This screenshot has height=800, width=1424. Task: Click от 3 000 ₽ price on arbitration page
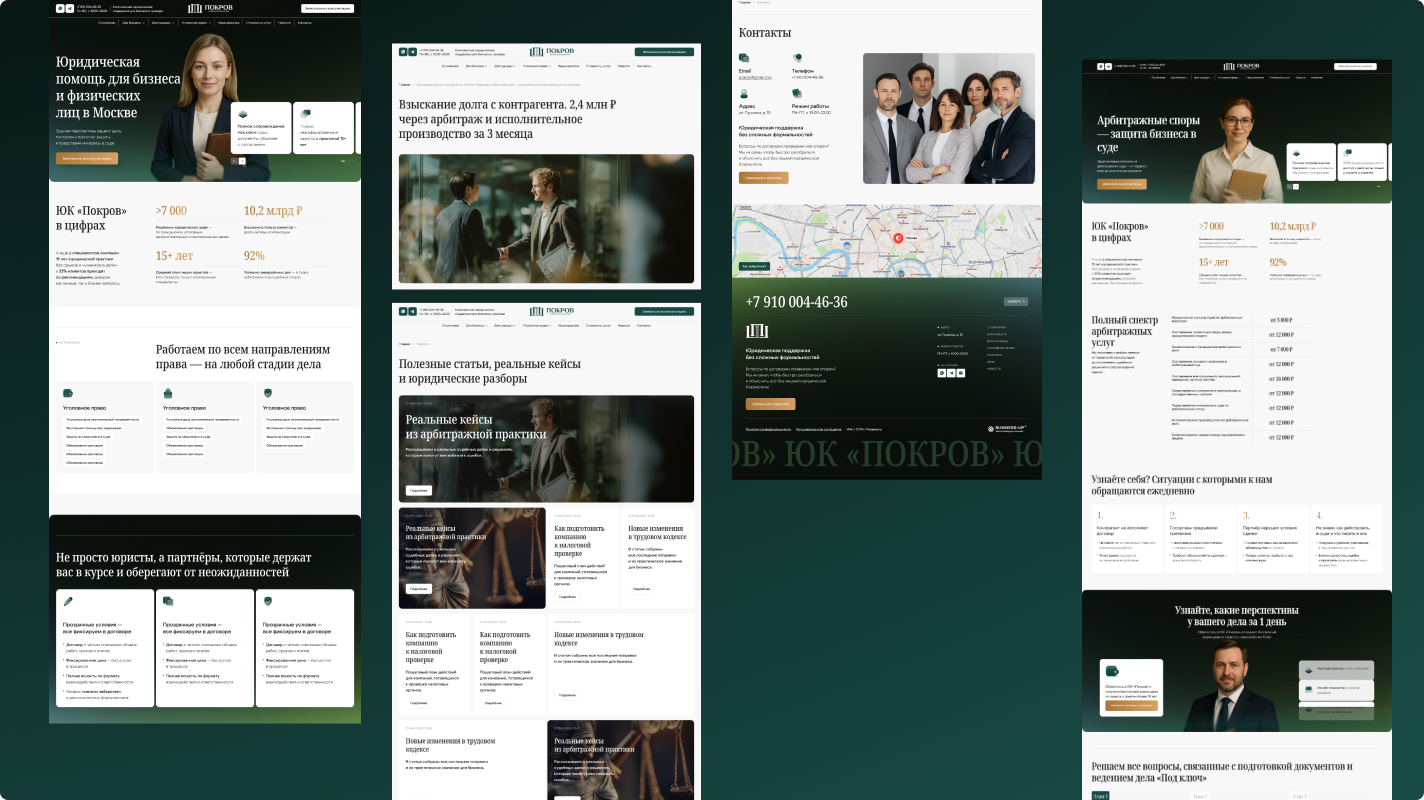1282,320
